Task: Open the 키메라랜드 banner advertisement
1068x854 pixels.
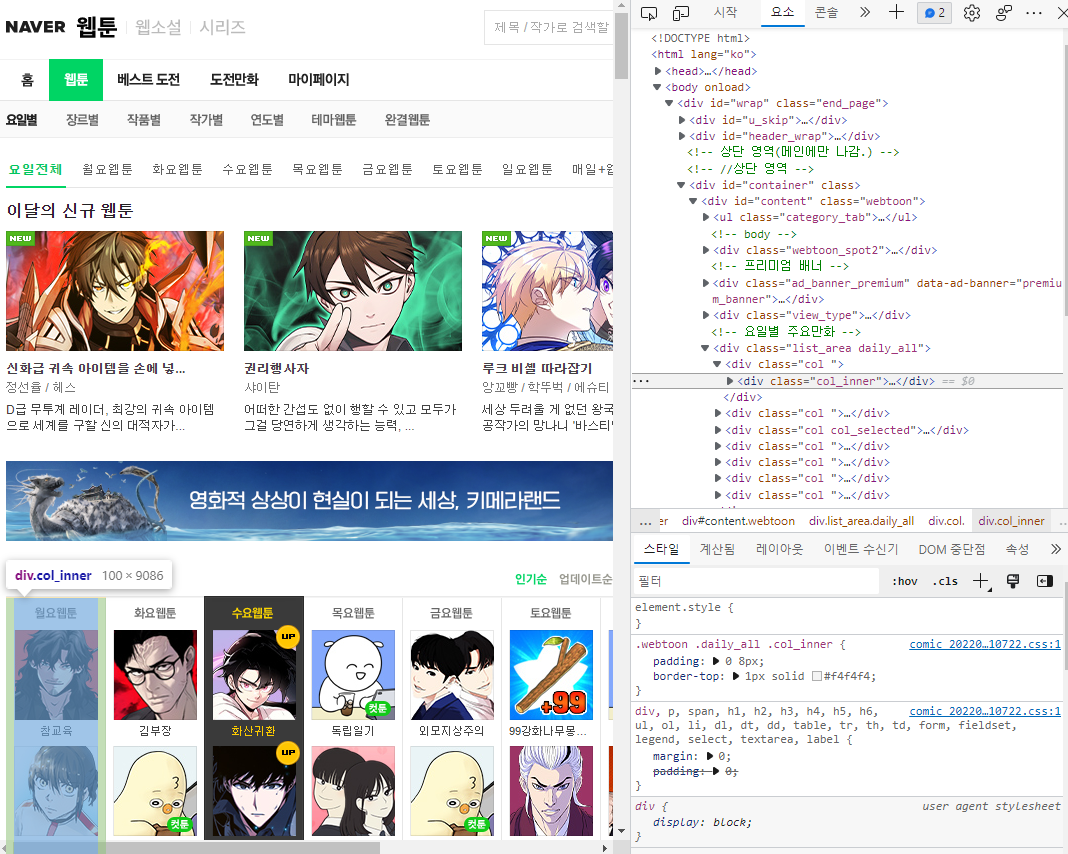Action: 309,501
